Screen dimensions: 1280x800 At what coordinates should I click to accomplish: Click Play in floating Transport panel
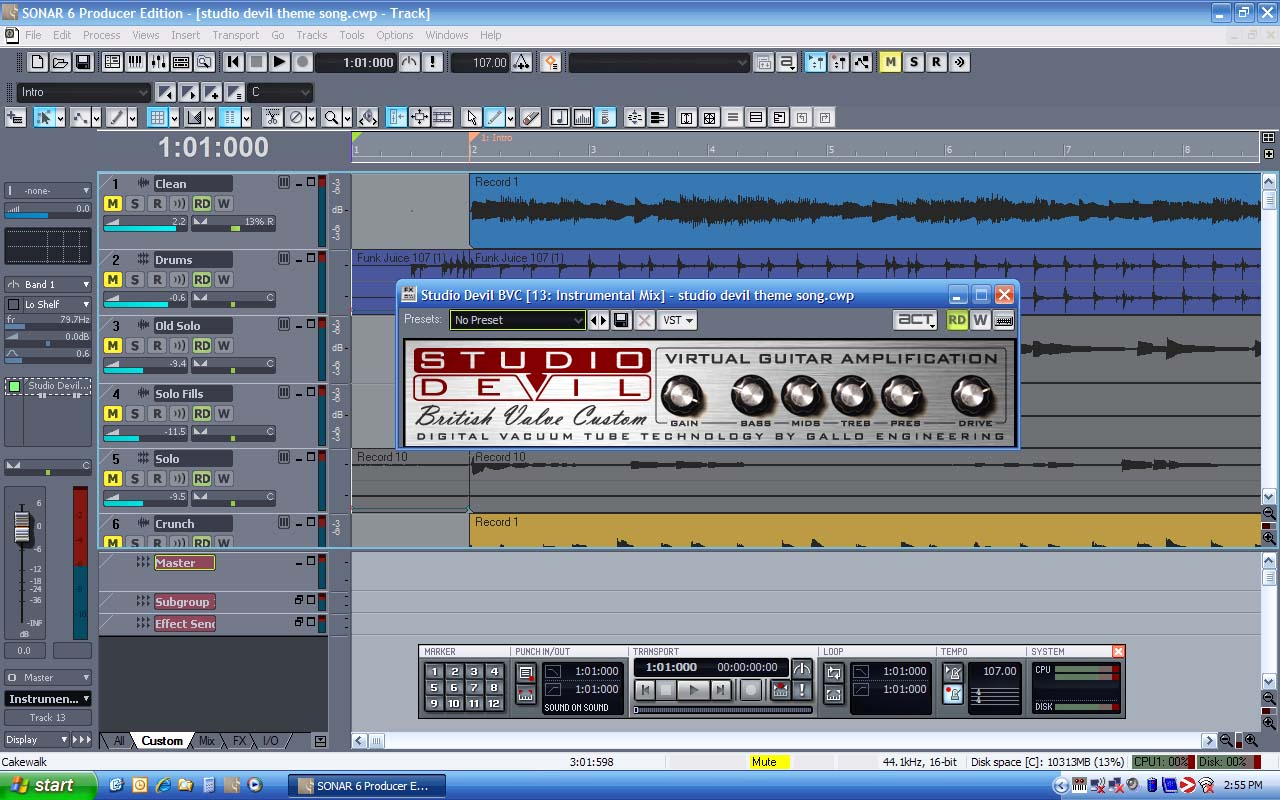coord(693,690)
